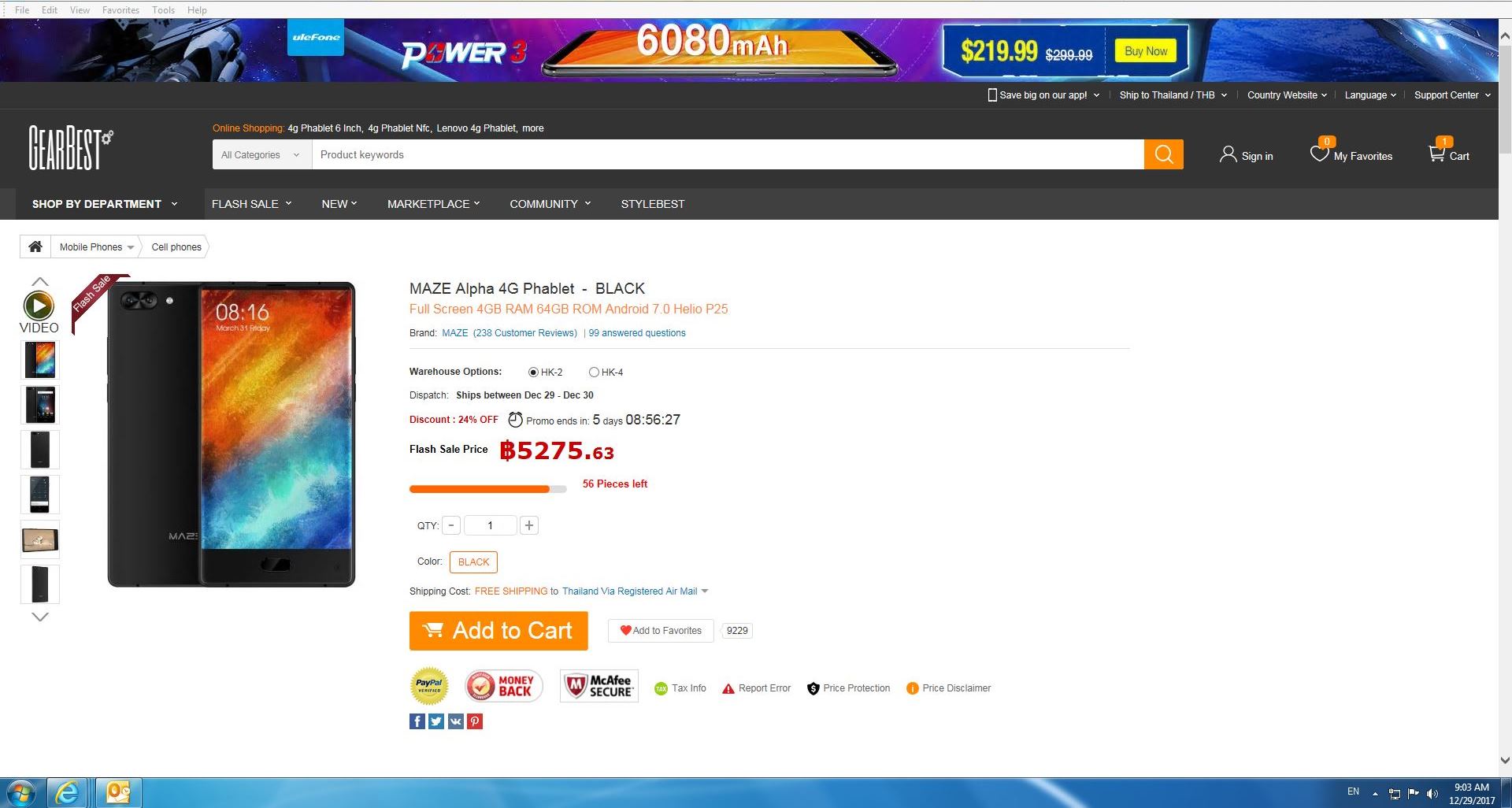
Task: Share product on VK
Action: pos(456,721)
